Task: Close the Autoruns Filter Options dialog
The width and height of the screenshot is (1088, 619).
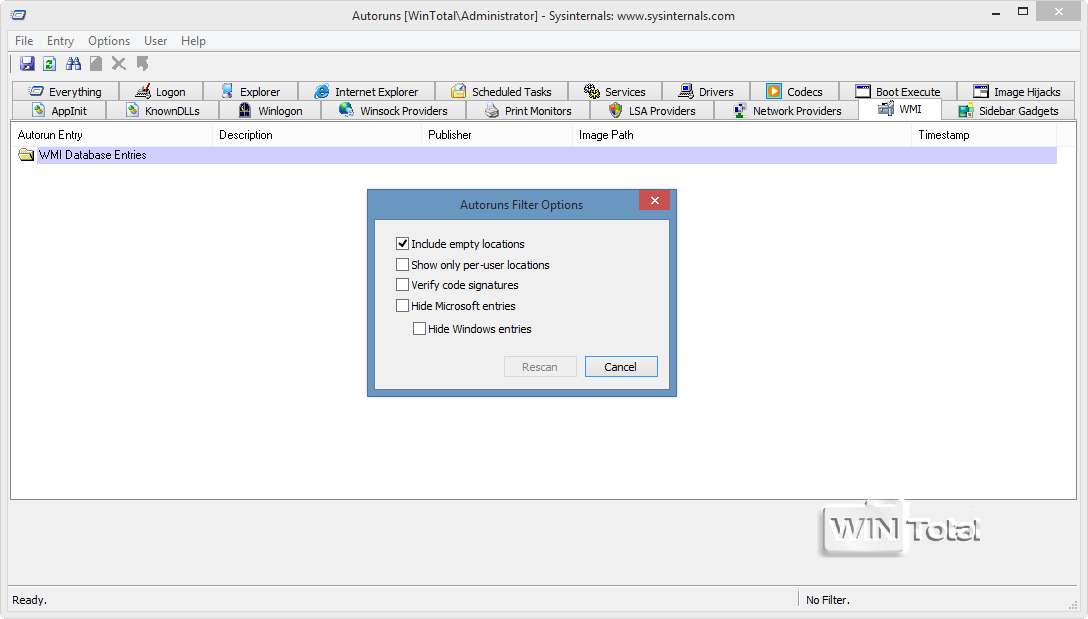Action: coord(654,201)
